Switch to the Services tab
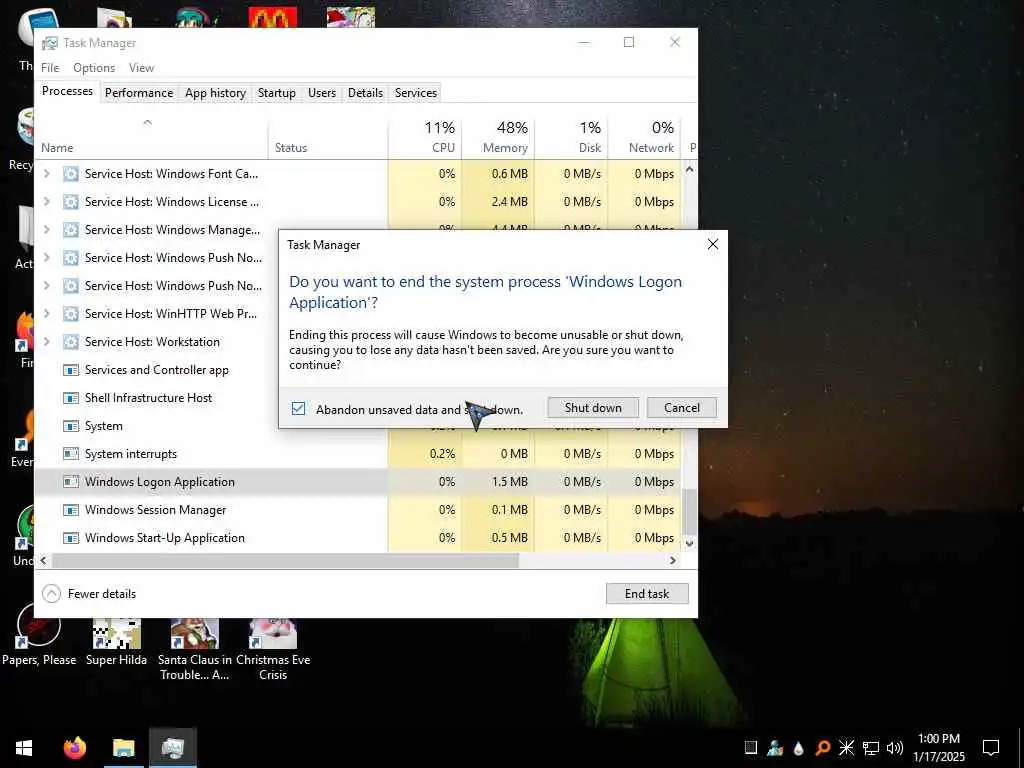Image resolution: width=1024 pixels, height=768 pixels. coord(416,93)
